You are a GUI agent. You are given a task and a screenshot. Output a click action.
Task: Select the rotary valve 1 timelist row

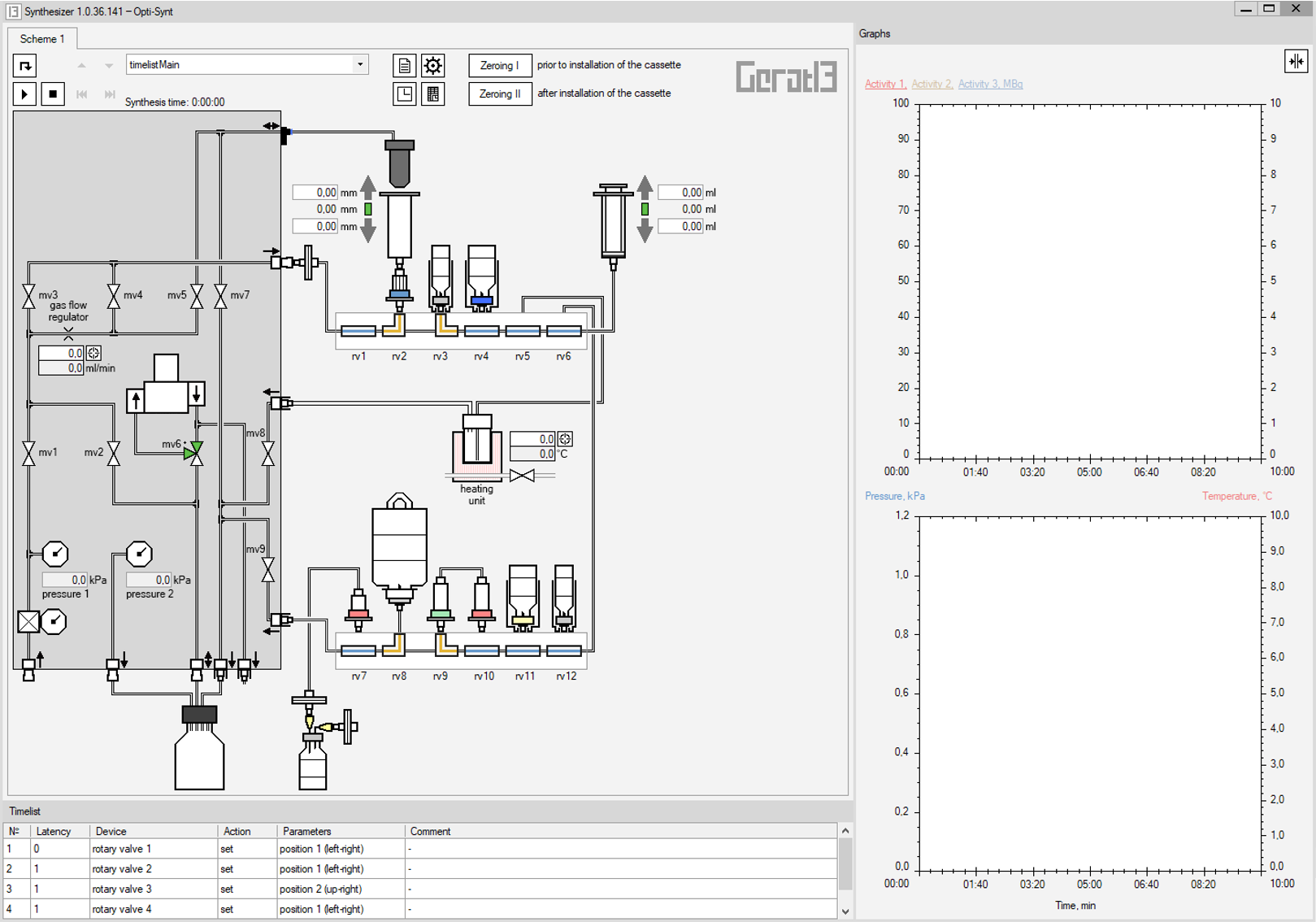tap(420, 849)
